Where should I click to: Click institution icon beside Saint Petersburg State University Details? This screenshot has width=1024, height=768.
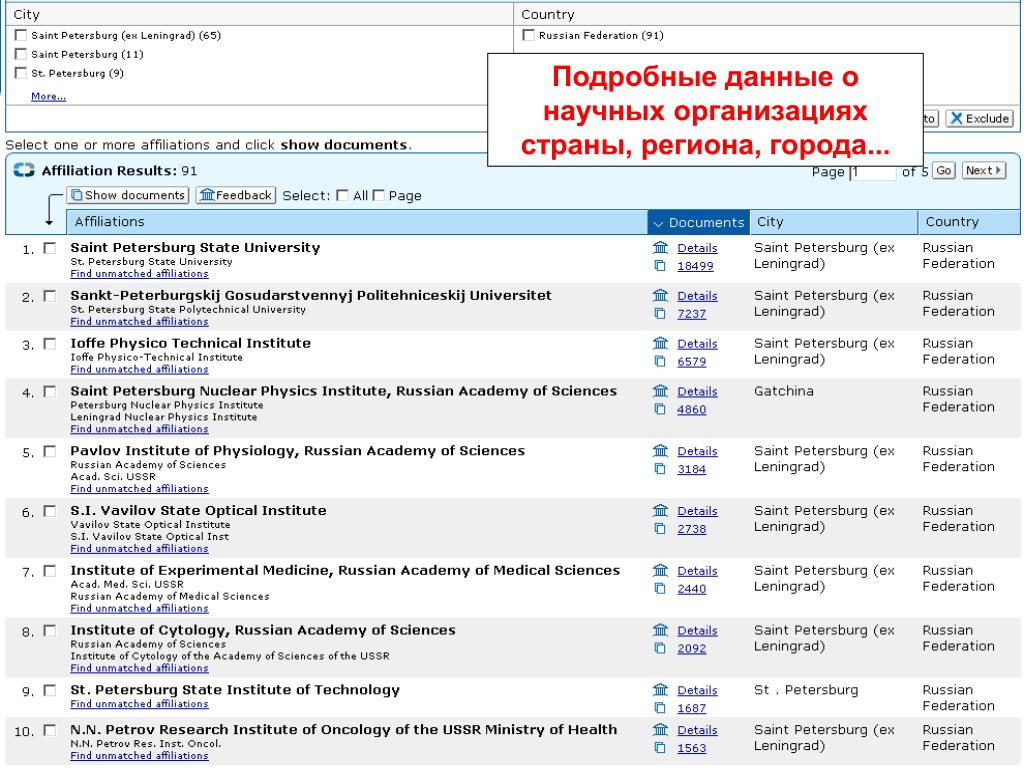pos(660,248)
